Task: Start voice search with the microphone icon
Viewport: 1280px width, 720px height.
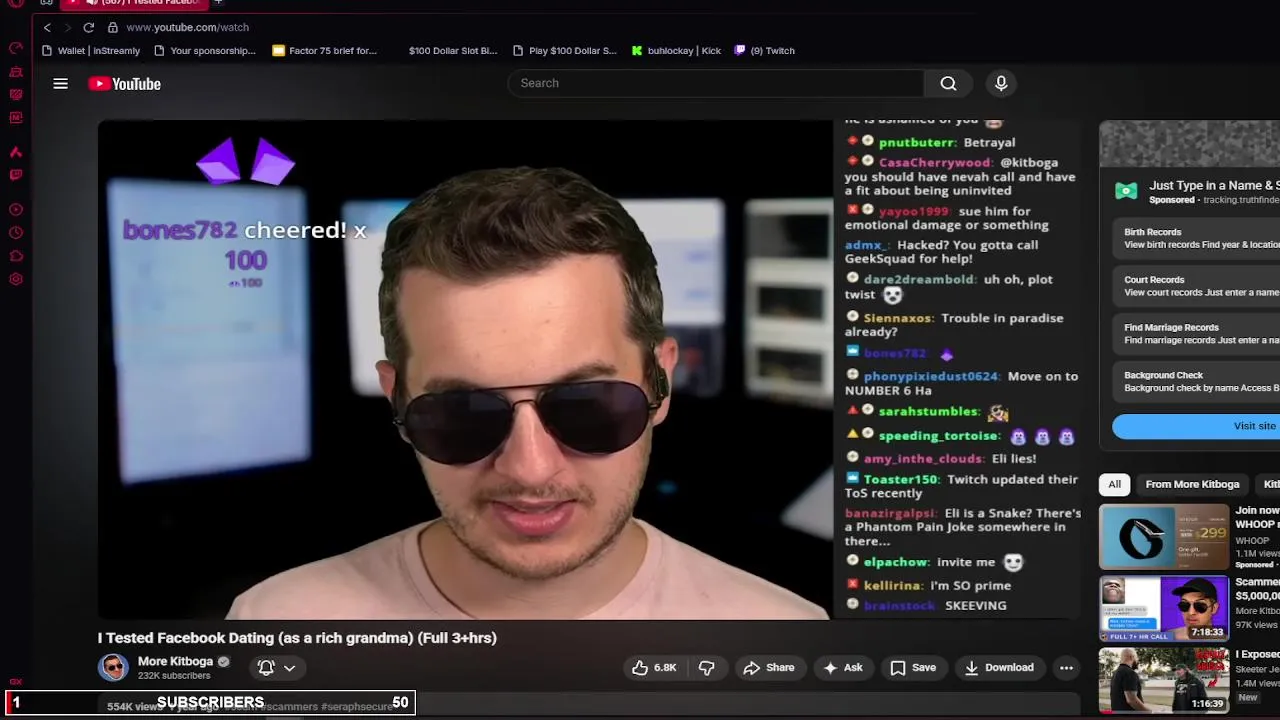Action: (x=1001, y=84)
